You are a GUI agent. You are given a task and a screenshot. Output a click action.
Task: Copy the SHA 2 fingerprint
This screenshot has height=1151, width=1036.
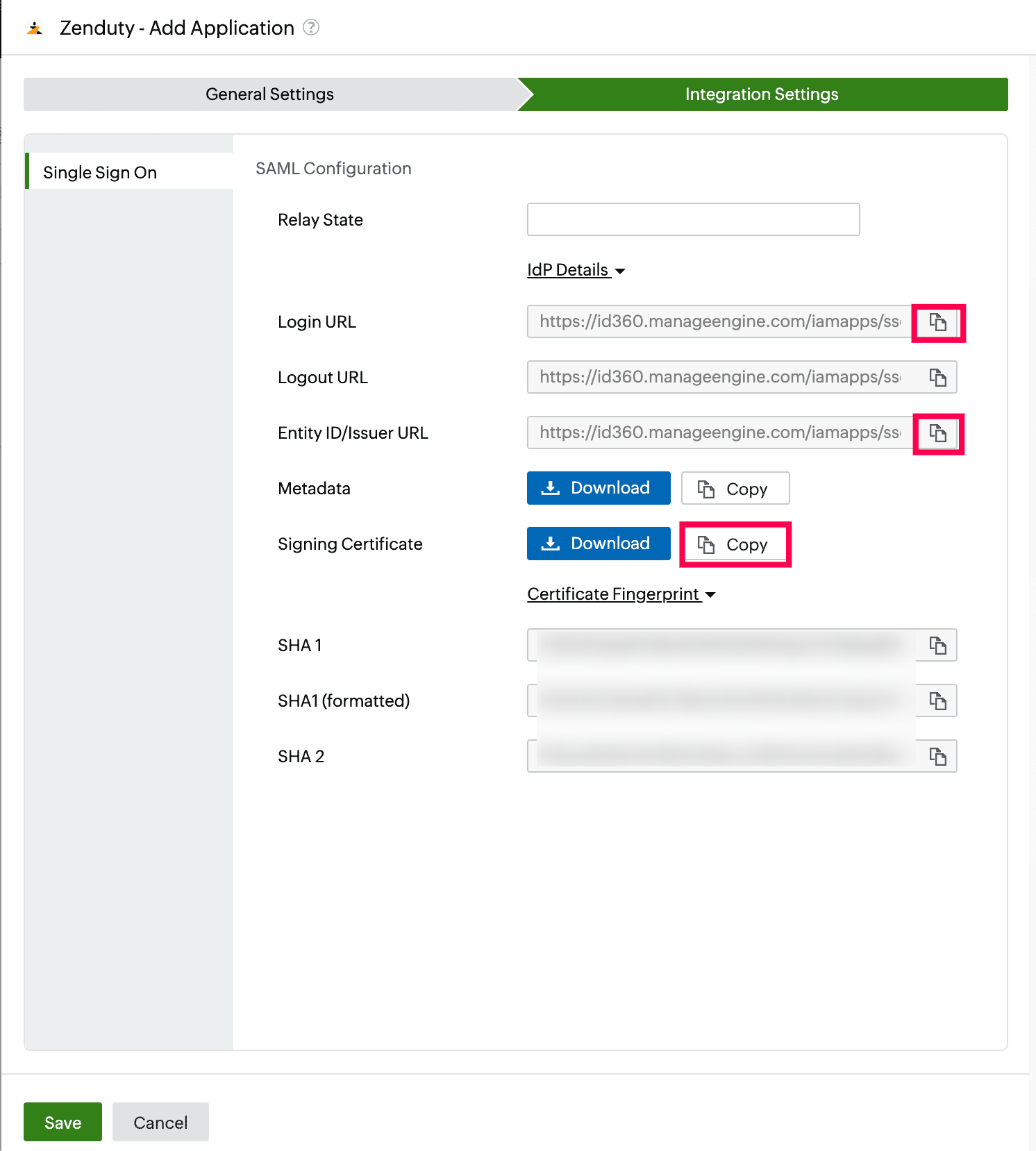[937, 757]
